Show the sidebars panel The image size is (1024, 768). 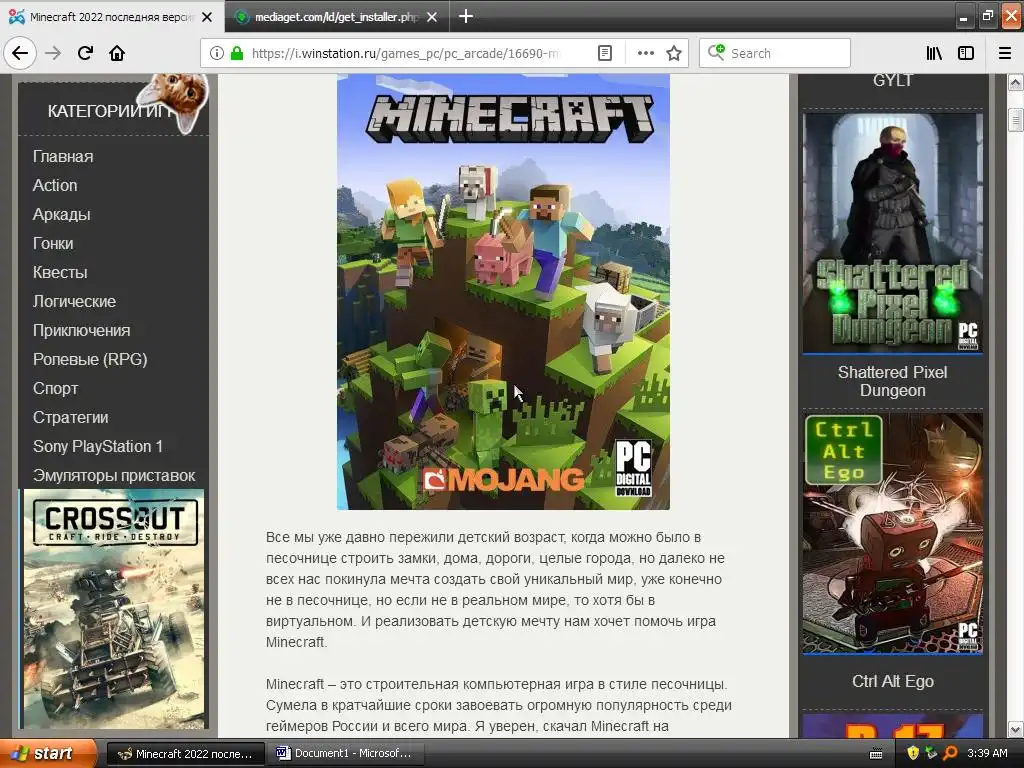(x=965, y=53)
